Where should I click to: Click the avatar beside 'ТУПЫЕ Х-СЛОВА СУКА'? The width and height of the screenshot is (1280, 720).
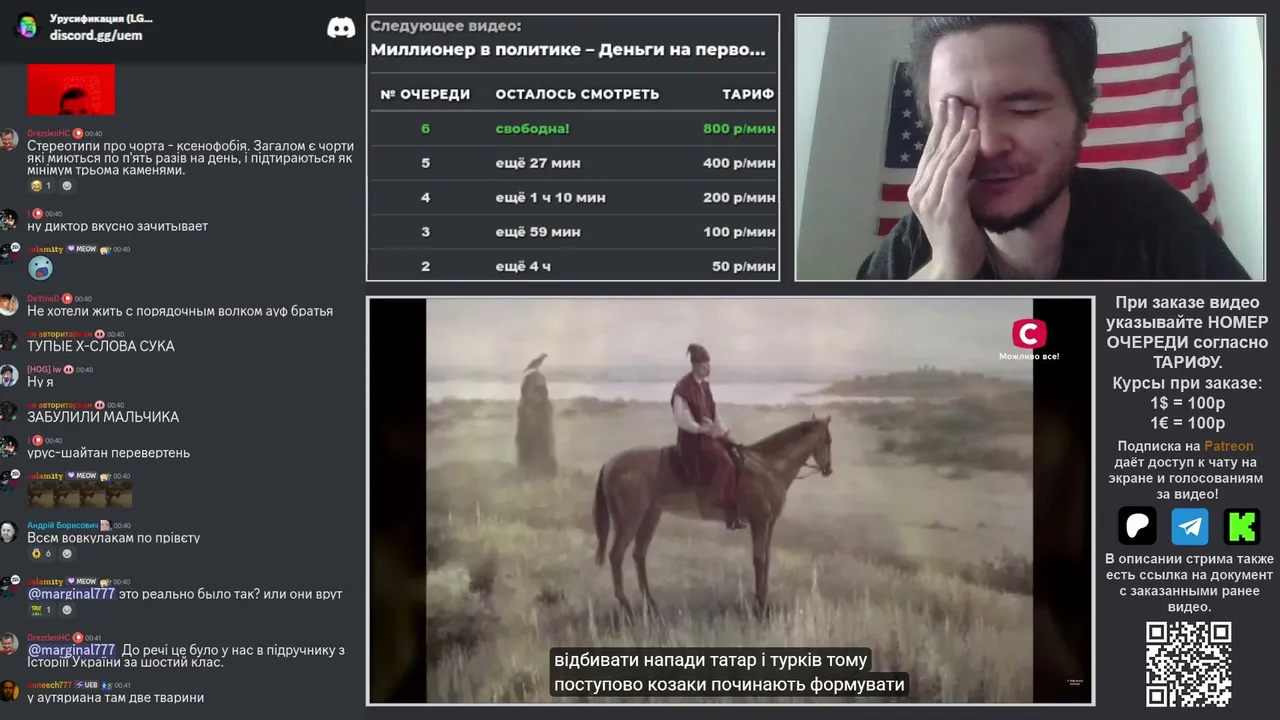coord(9,340)
